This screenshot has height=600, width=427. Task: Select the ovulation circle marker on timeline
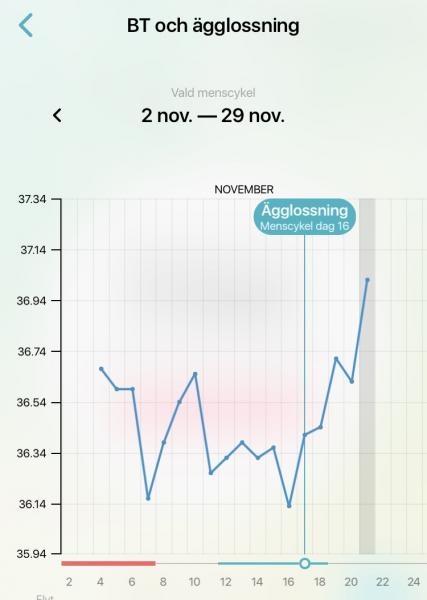(x=305, y=563)
